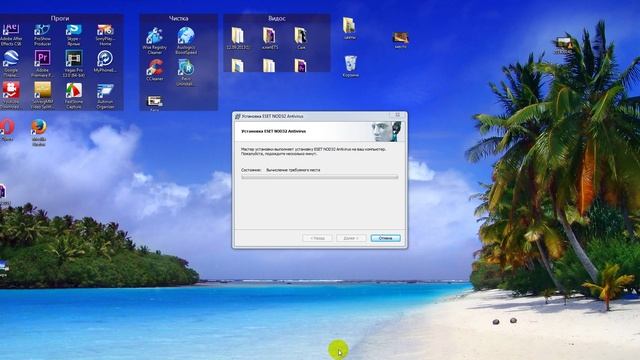Click the Видос group header

click(277, 18)
